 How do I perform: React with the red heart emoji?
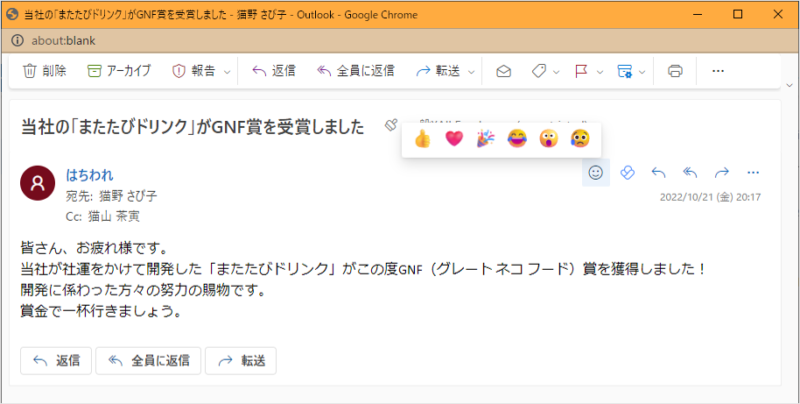coord(453,139)
